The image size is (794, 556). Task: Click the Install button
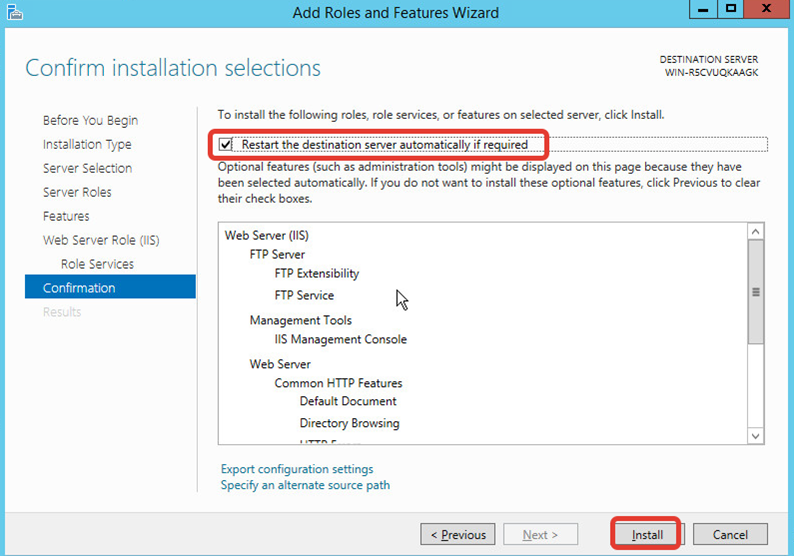pyautogui.click(x=647, y=535)
